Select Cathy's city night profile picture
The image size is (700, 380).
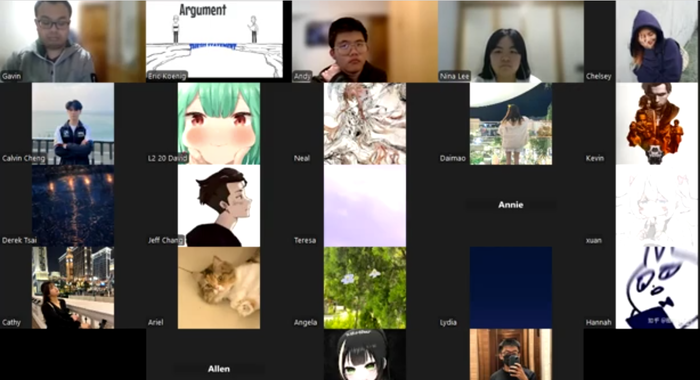click(73, 288)
